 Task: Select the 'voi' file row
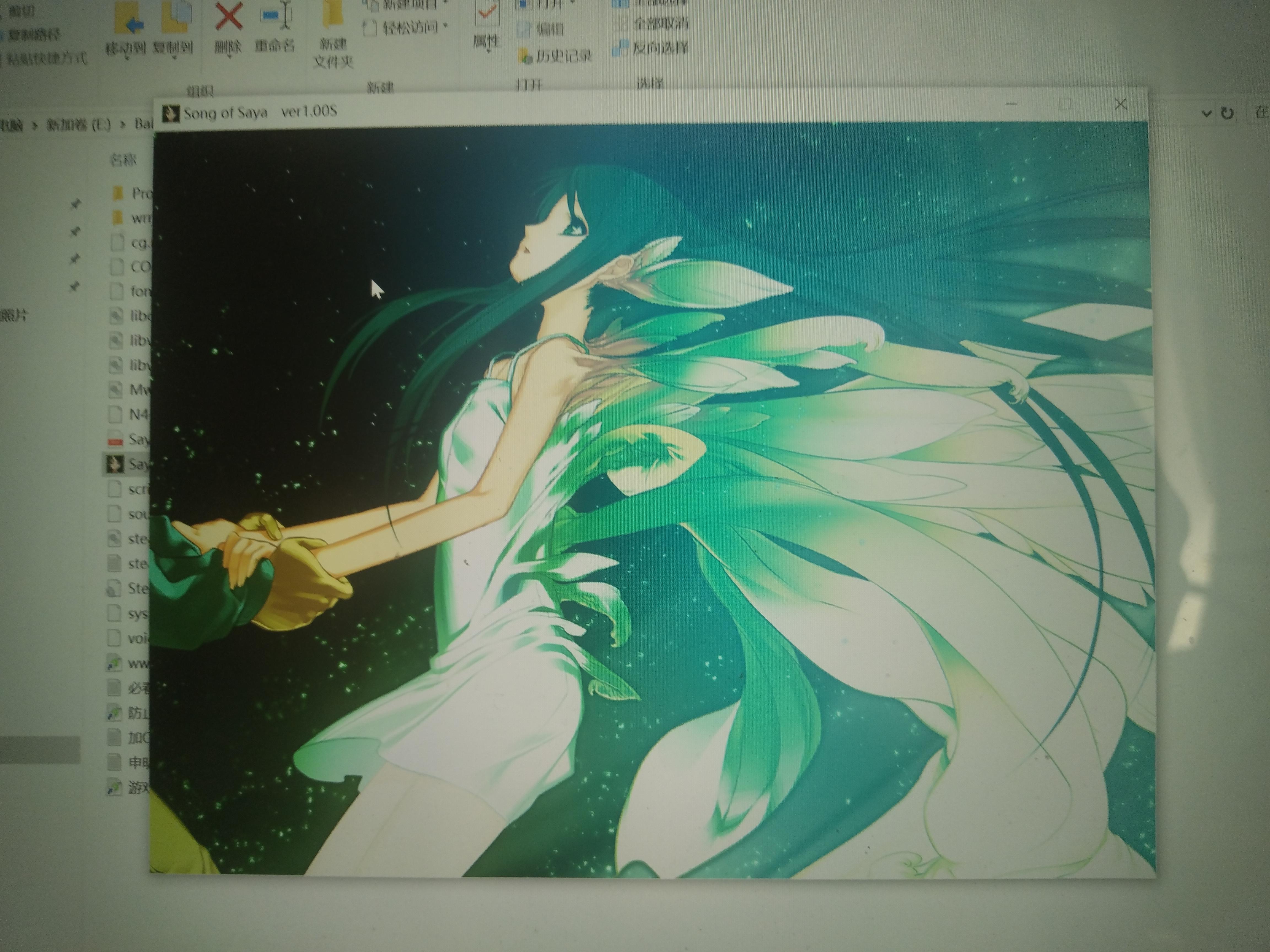coord(128,638)
